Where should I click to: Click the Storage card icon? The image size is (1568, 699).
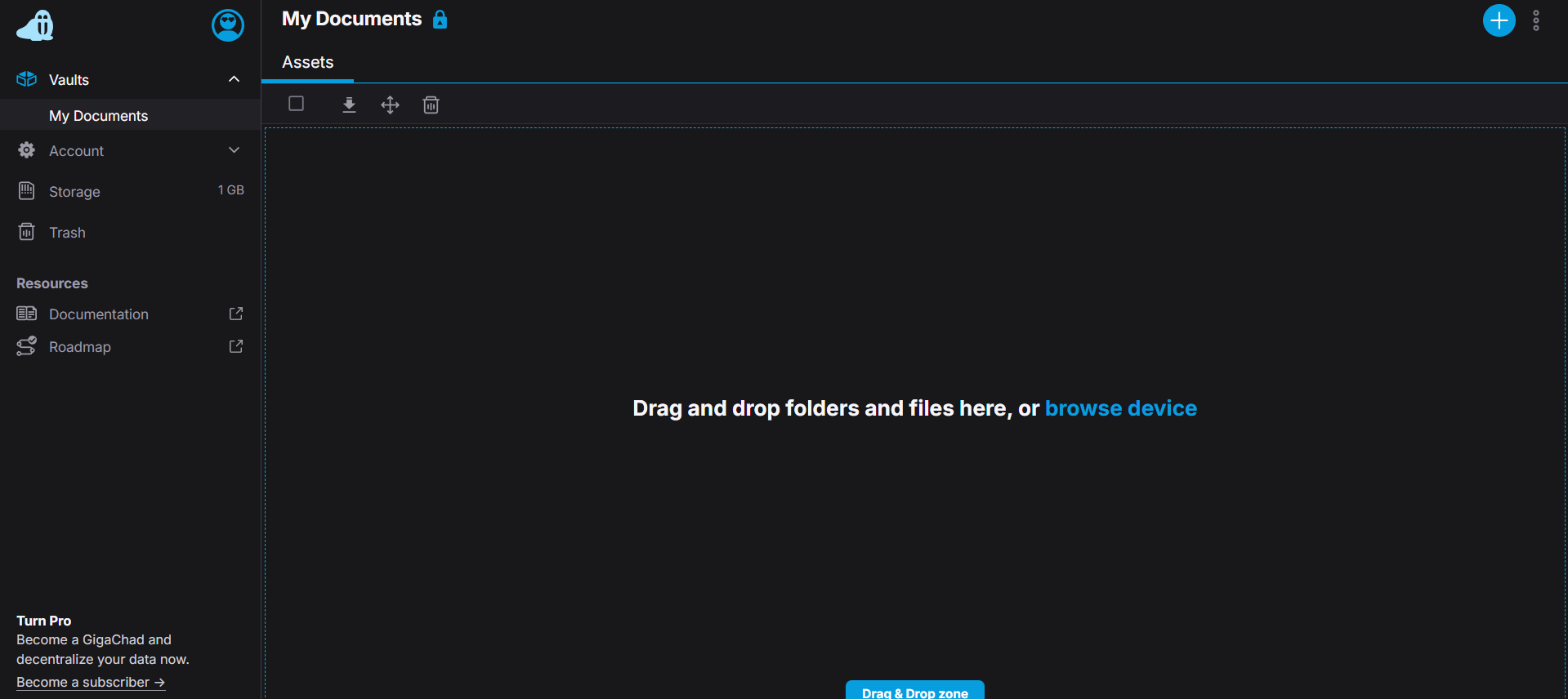27,191
